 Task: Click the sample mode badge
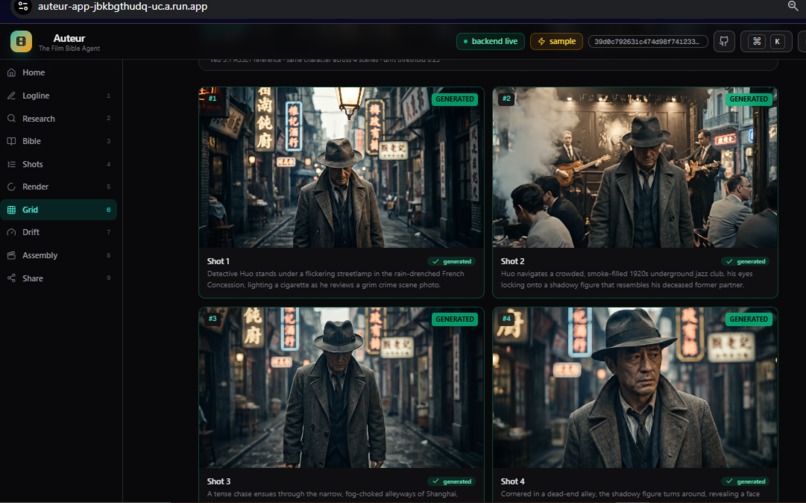click(x=556, y=42)
